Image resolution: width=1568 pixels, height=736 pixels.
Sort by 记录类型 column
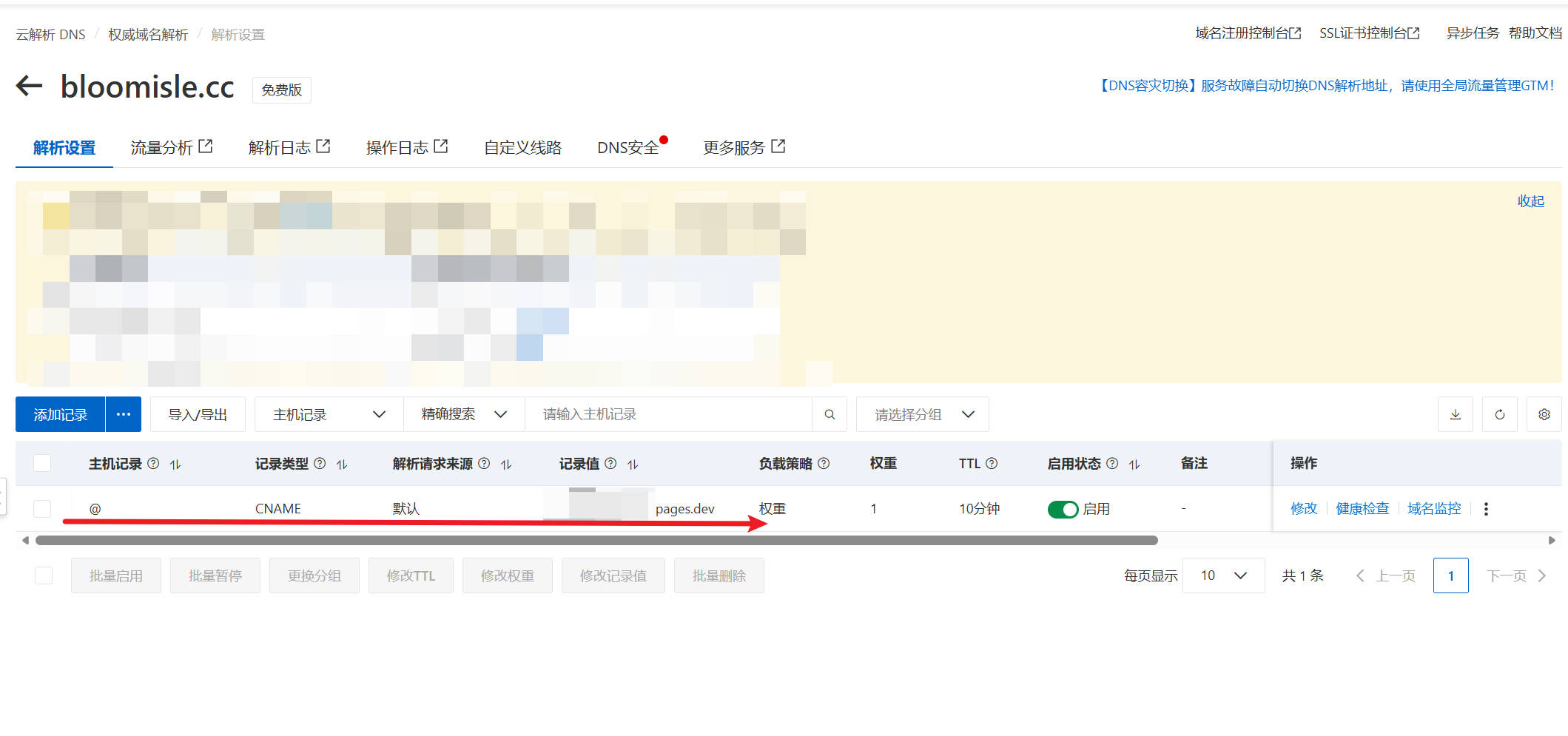342,465
